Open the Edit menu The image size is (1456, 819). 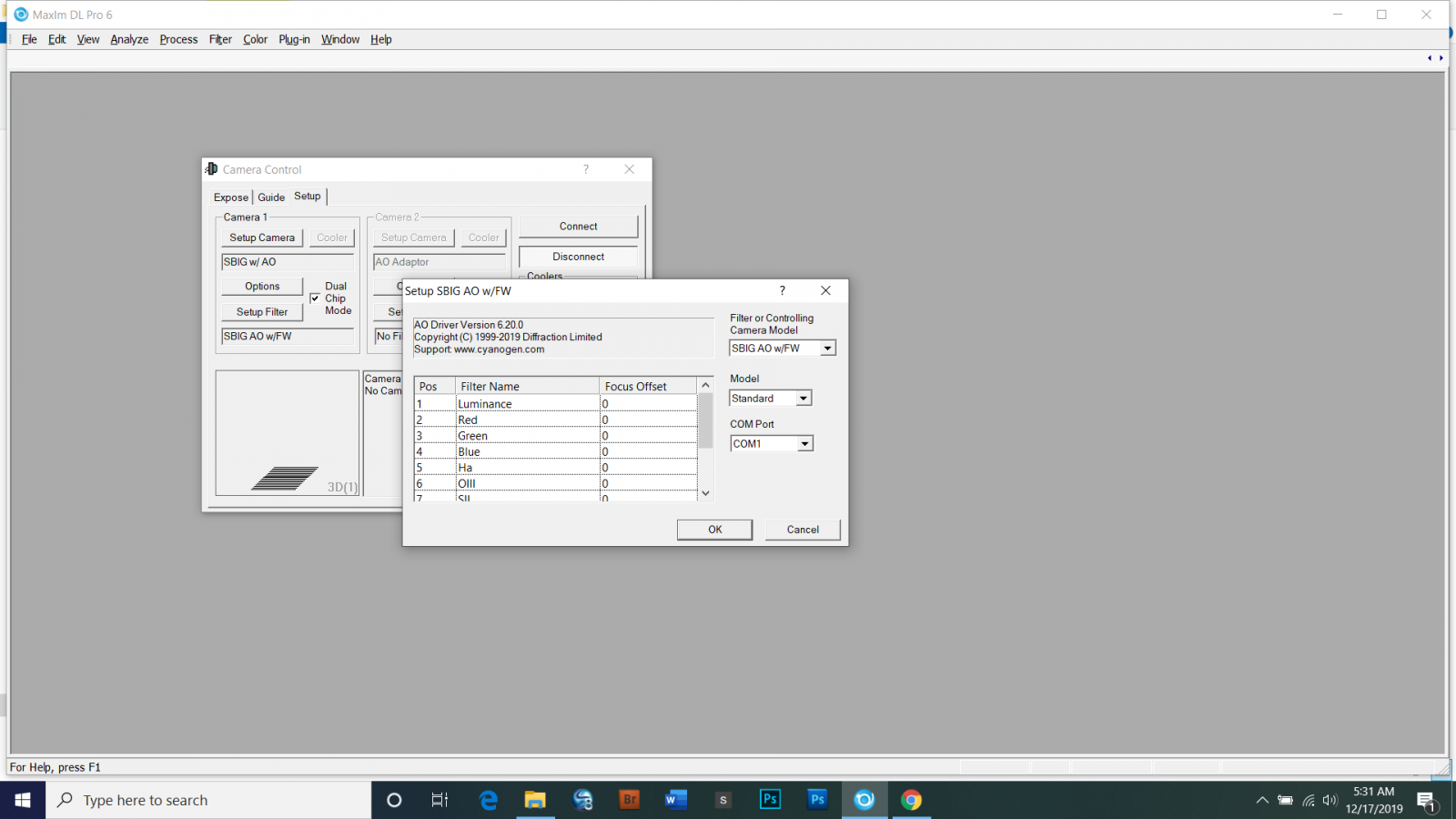[x=56, y=39]
